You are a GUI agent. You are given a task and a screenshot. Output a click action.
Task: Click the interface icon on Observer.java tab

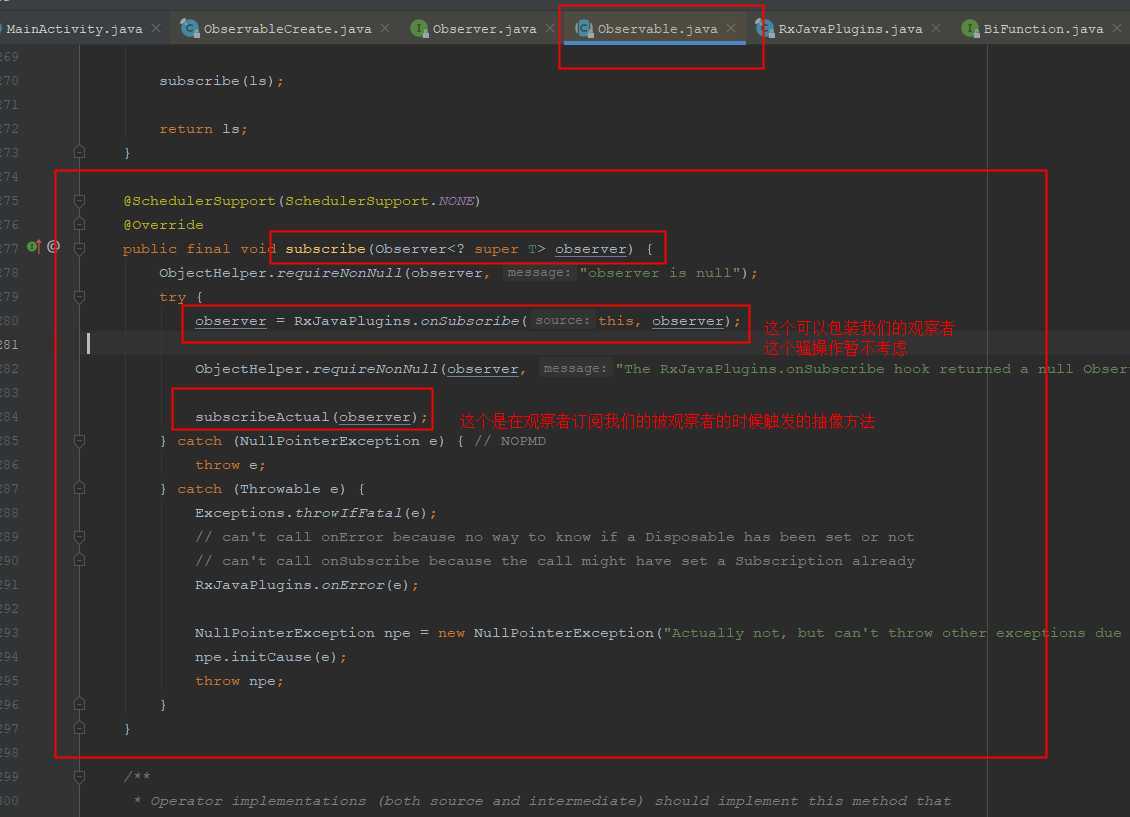[419, 28]
